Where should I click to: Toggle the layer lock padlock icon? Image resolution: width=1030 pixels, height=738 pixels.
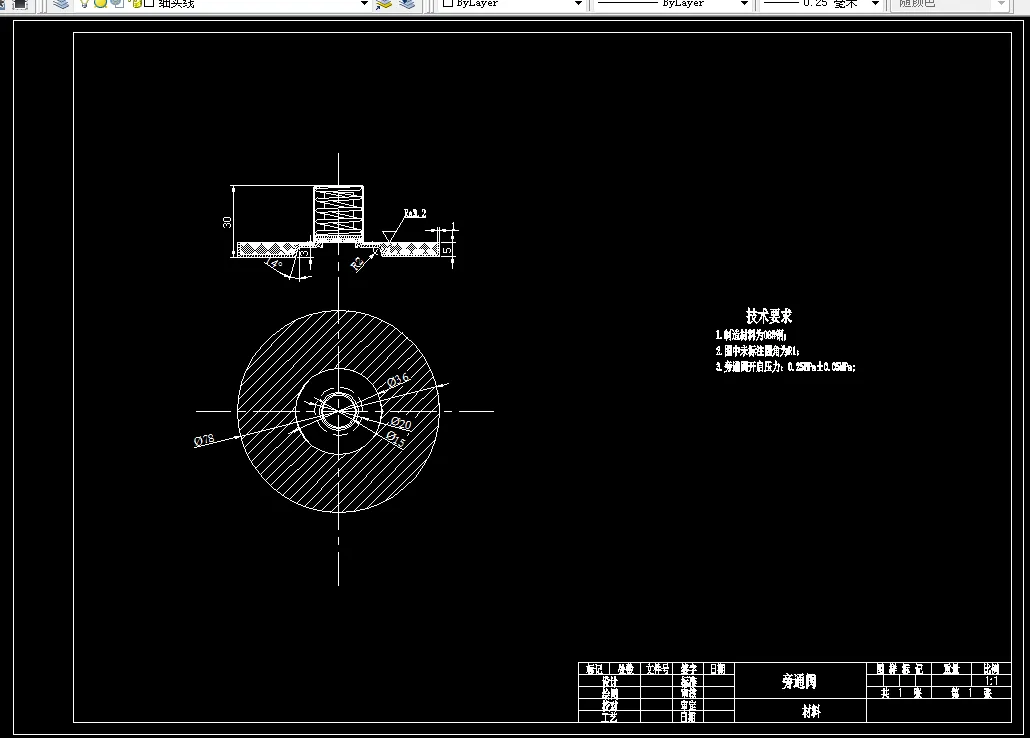(x=135, y=4)
